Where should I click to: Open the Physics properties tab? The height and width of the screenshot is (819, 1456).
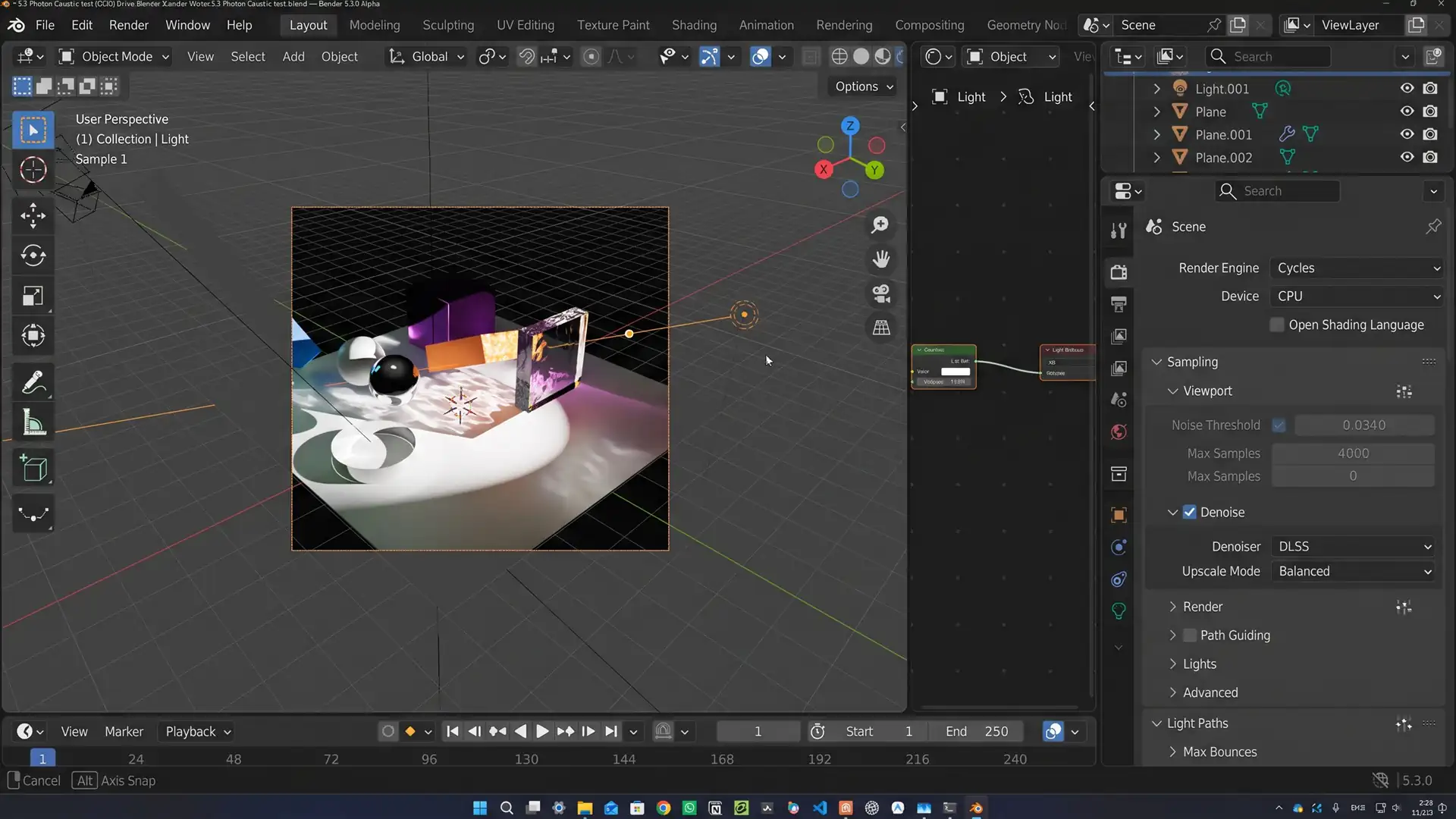(1119, 548)
